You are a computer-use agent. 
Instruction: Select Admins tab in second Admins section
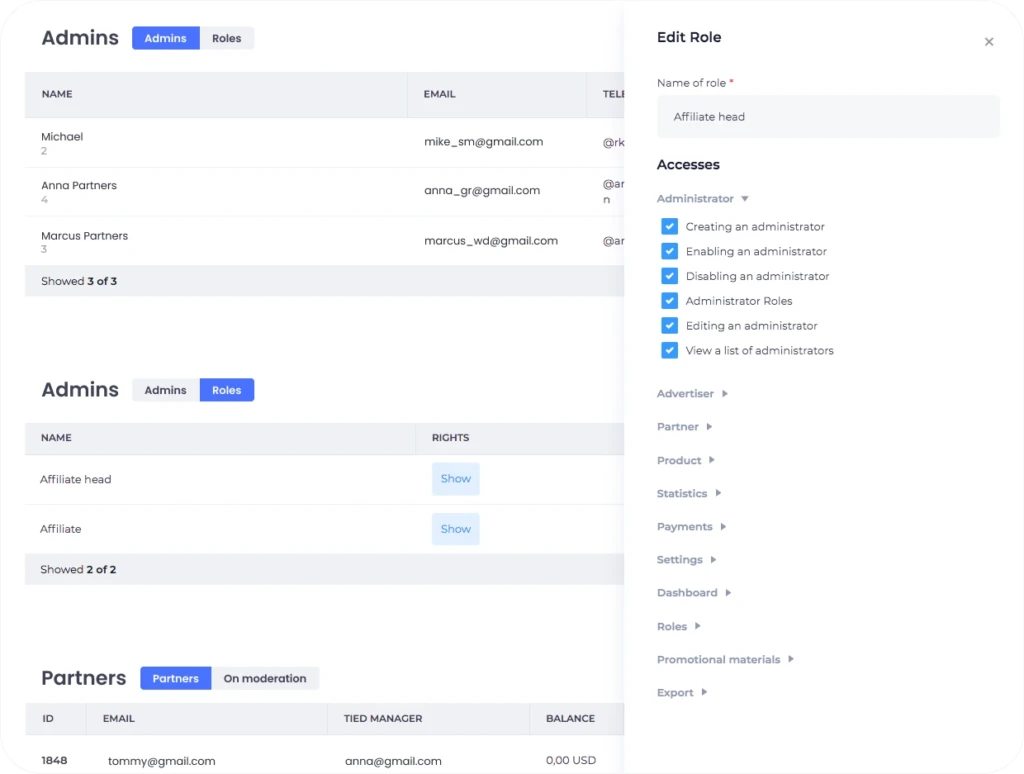pos(165,390)
